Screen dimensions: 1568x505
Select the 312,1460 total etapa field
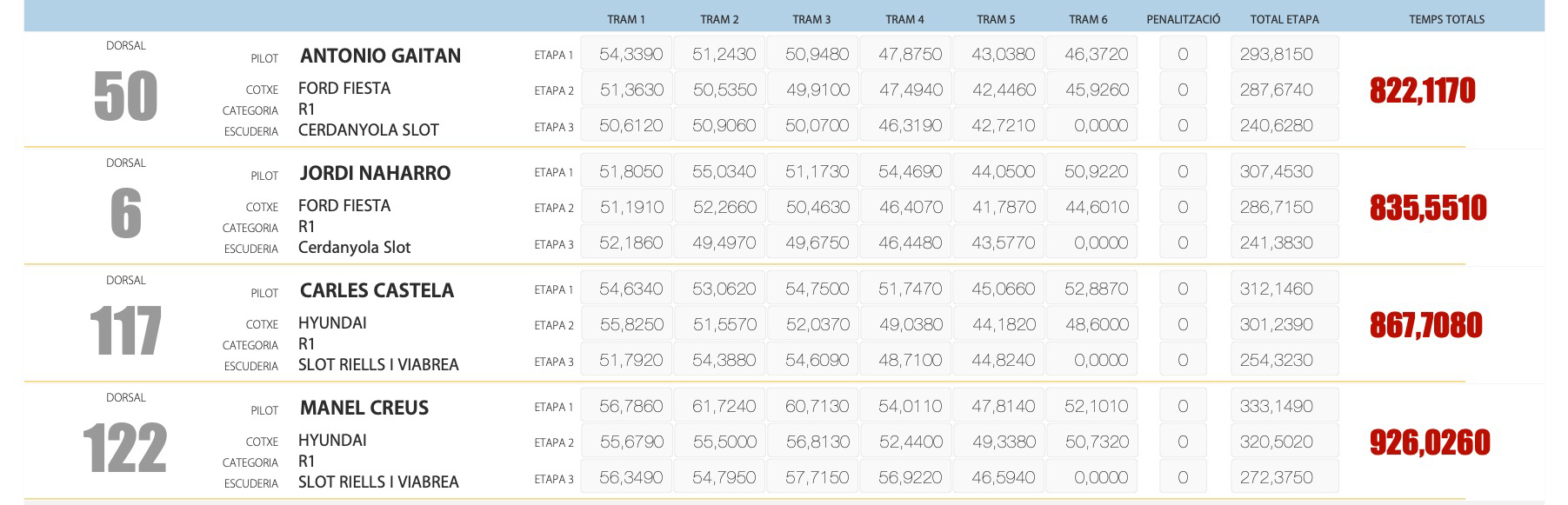pos(1284,289)
